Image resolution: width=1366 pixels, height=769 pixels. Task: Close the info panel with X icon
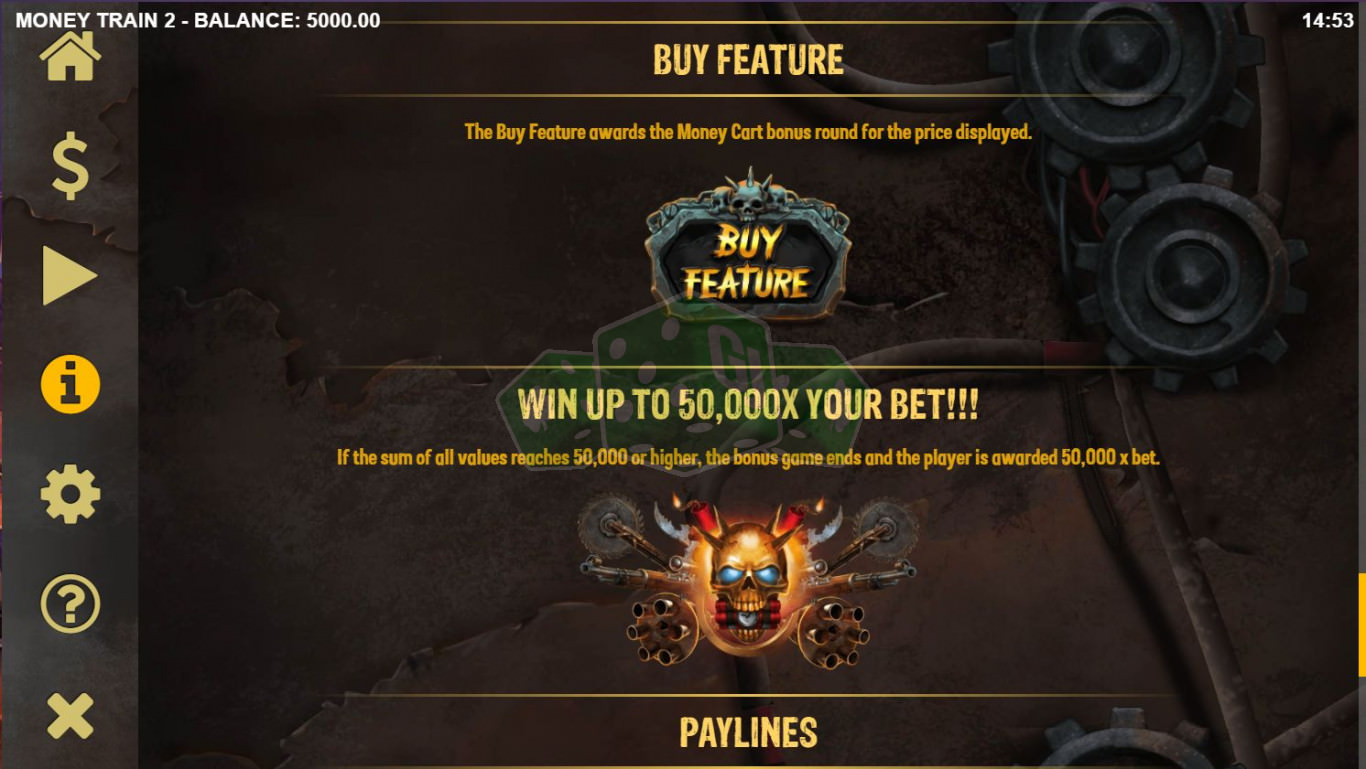(x=70, y=716)
